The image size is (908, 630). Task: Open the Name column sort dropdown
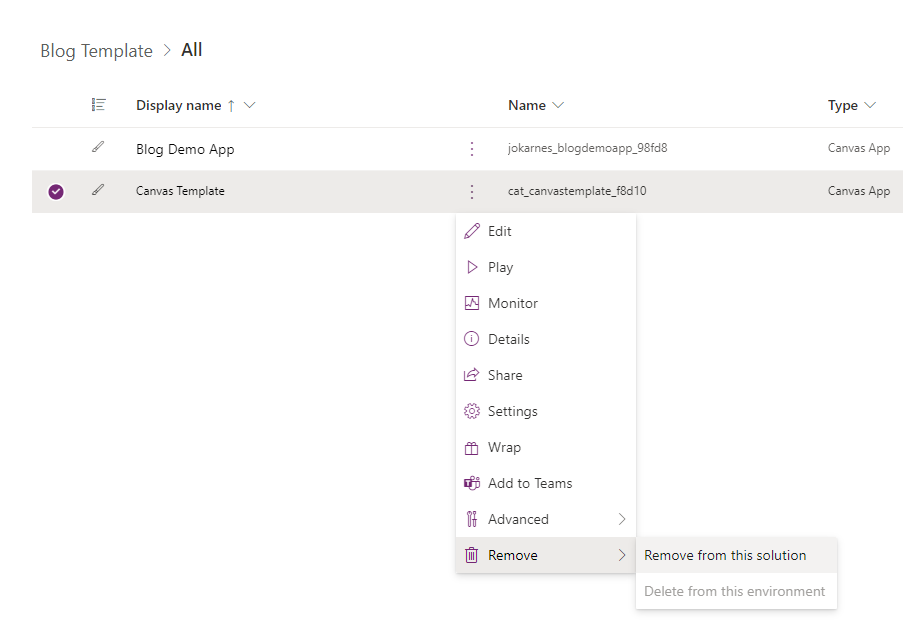point(558,105)
